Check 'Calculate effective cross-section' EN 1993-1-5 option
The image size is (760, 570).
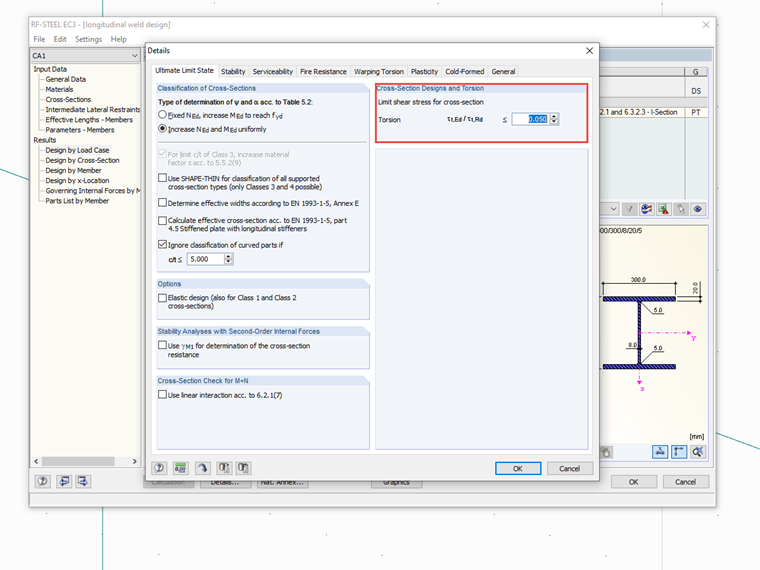tap(162, 221)
